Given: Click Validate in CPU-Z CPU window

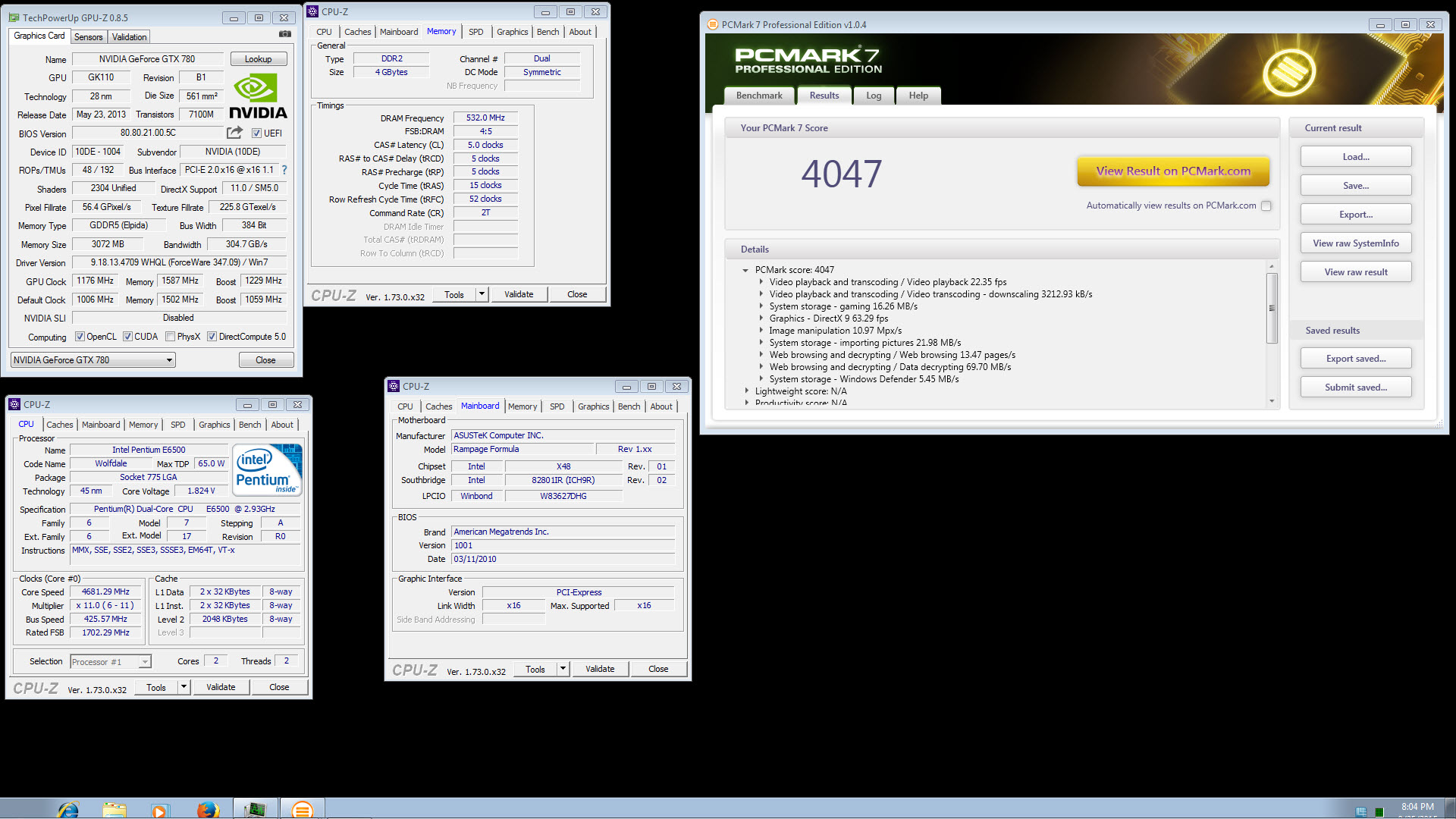Looking at the screenshot, I should click(221, 687).
